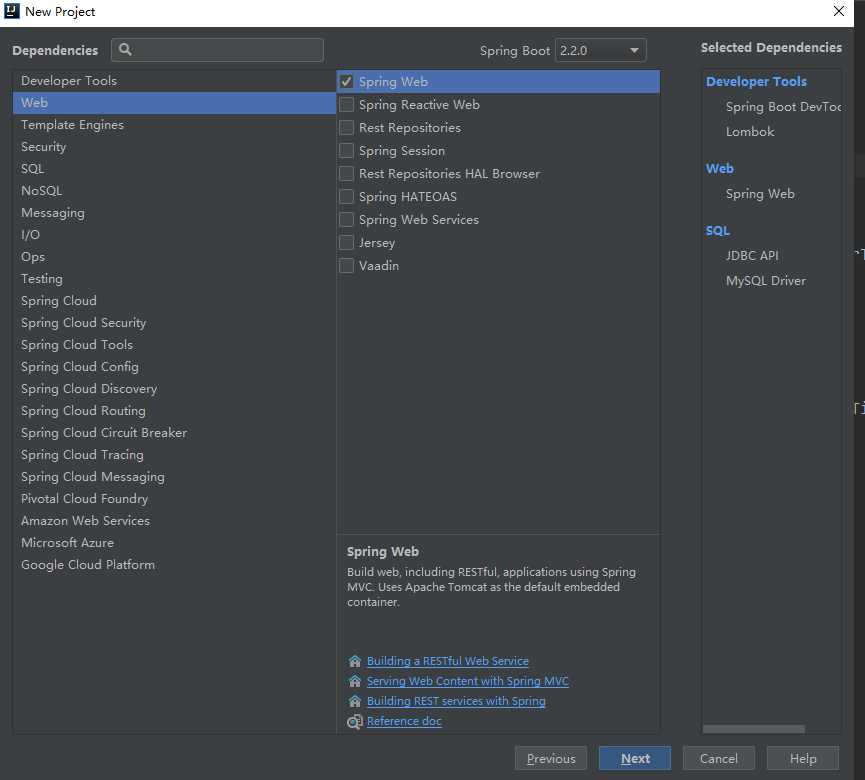This screenshot has height=780, width=865.
Task: Select MySQL Driver in Selected Dependencies
Action: (x=766, y=281)
